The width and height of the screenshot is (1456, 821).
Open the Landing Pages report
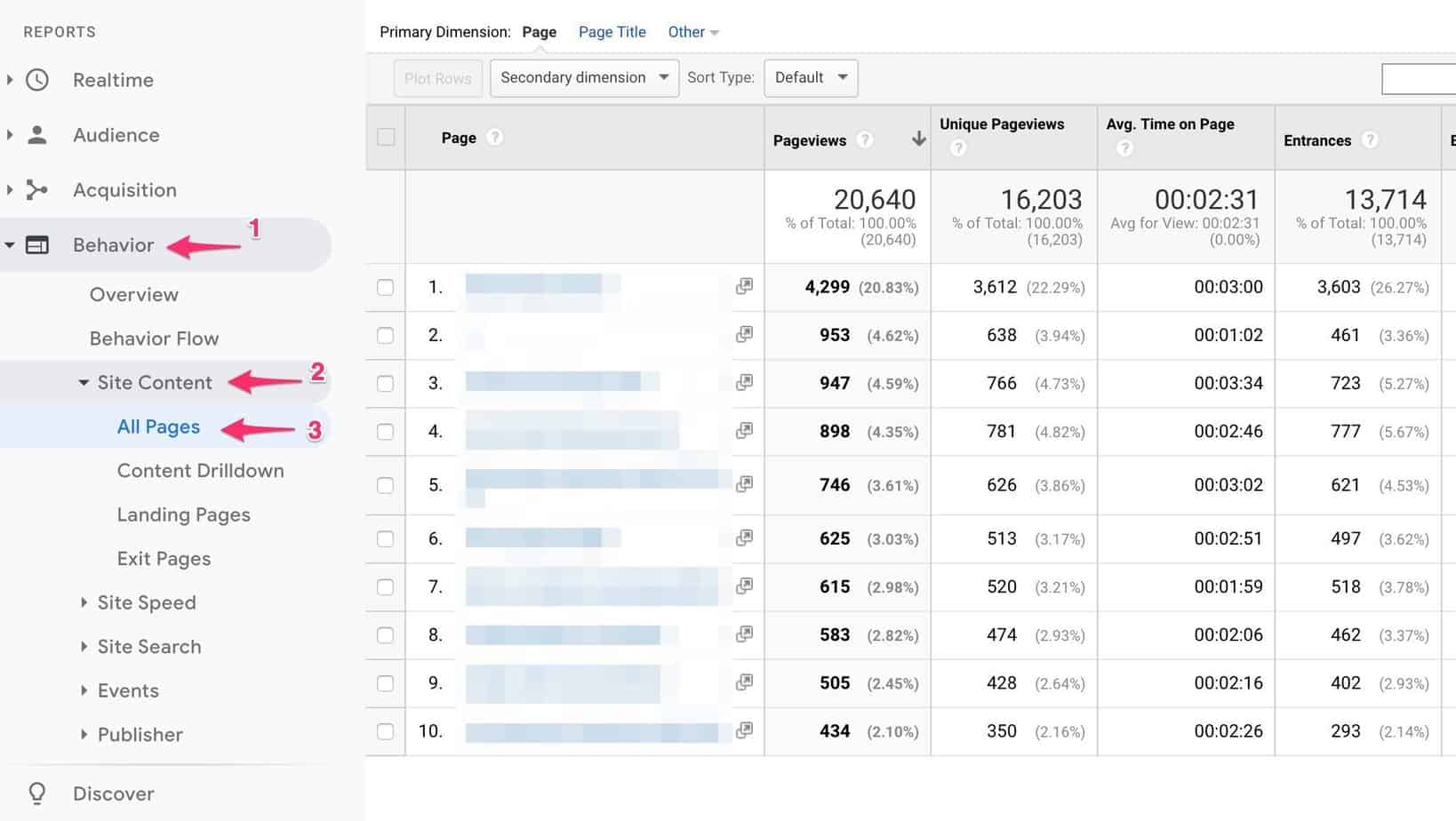[x=183, y=514]
